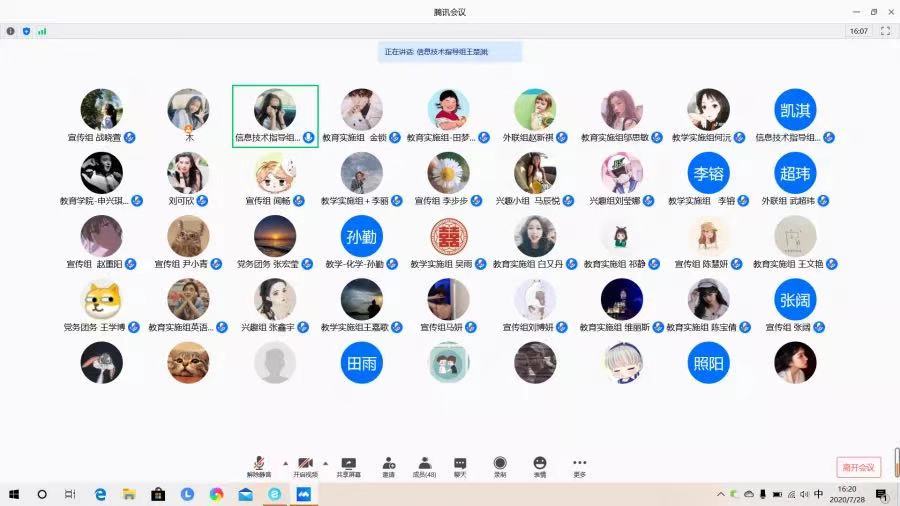Start recording with the 录制 icon
The width and height of the screenshot is (900, 506).
pyautogui.click(x=500, y=466)
